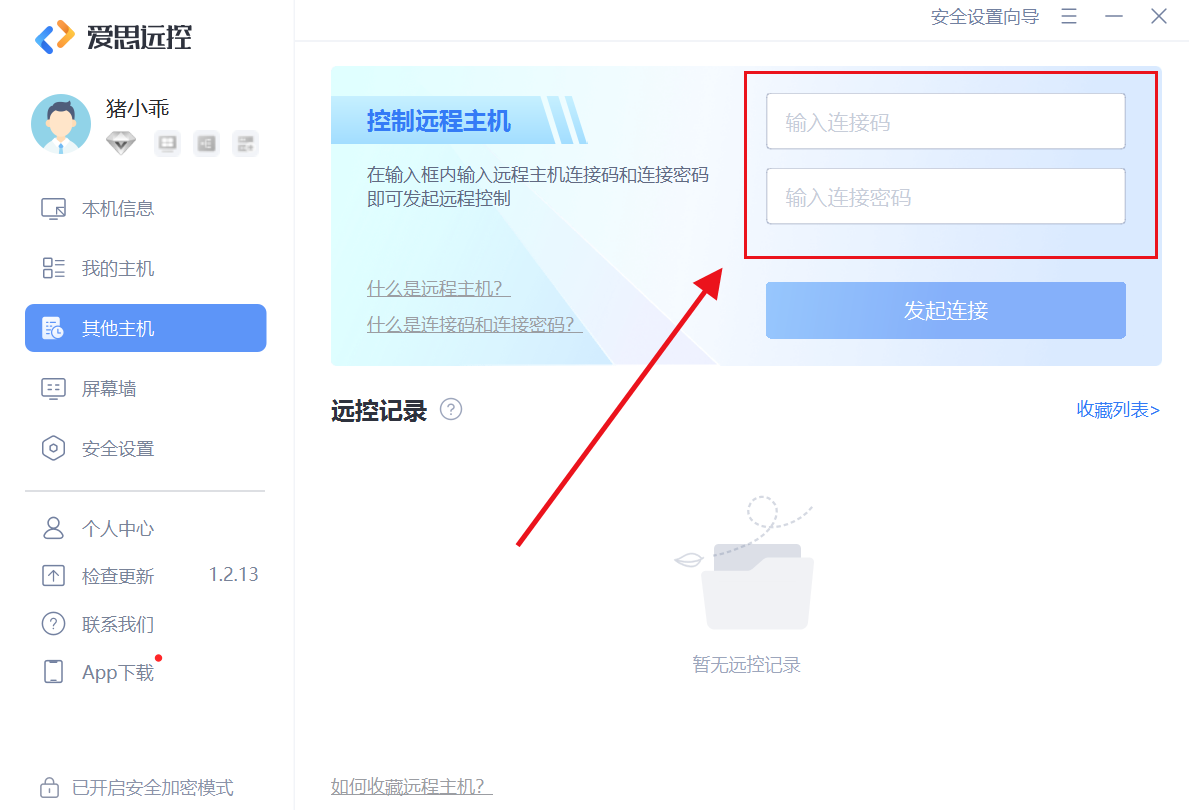
Task: Click the 我的主机 list icon
Action: 53,268
